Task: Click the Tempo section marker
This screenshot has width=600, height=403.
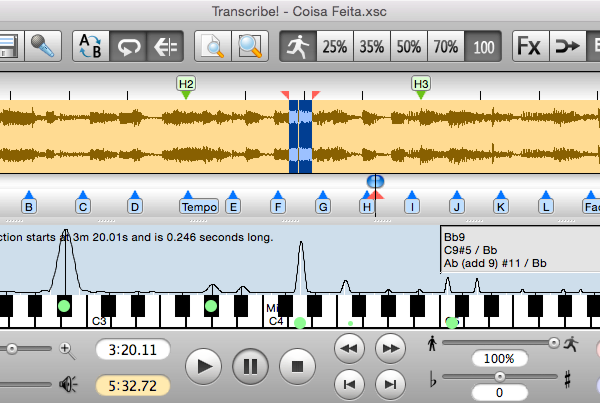Action: (199, 207)
